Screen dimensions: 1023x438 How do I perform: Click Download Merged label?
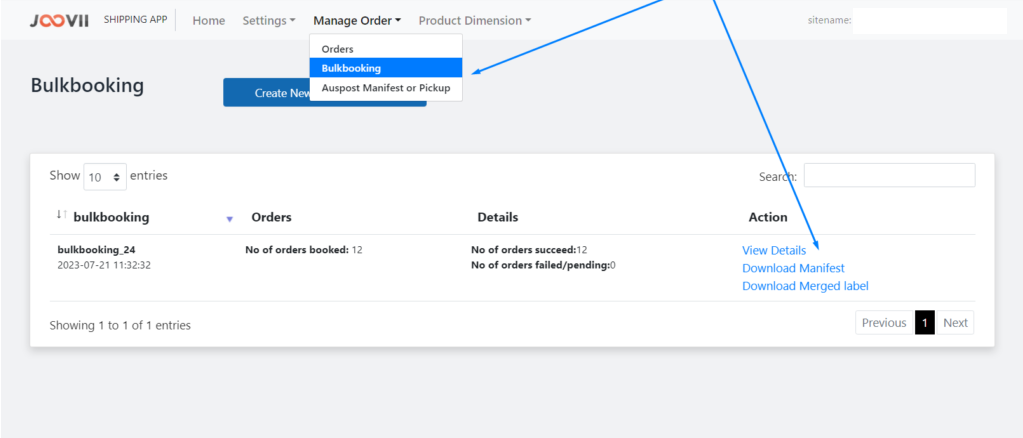pyautogui.click(x=805, y=286)
